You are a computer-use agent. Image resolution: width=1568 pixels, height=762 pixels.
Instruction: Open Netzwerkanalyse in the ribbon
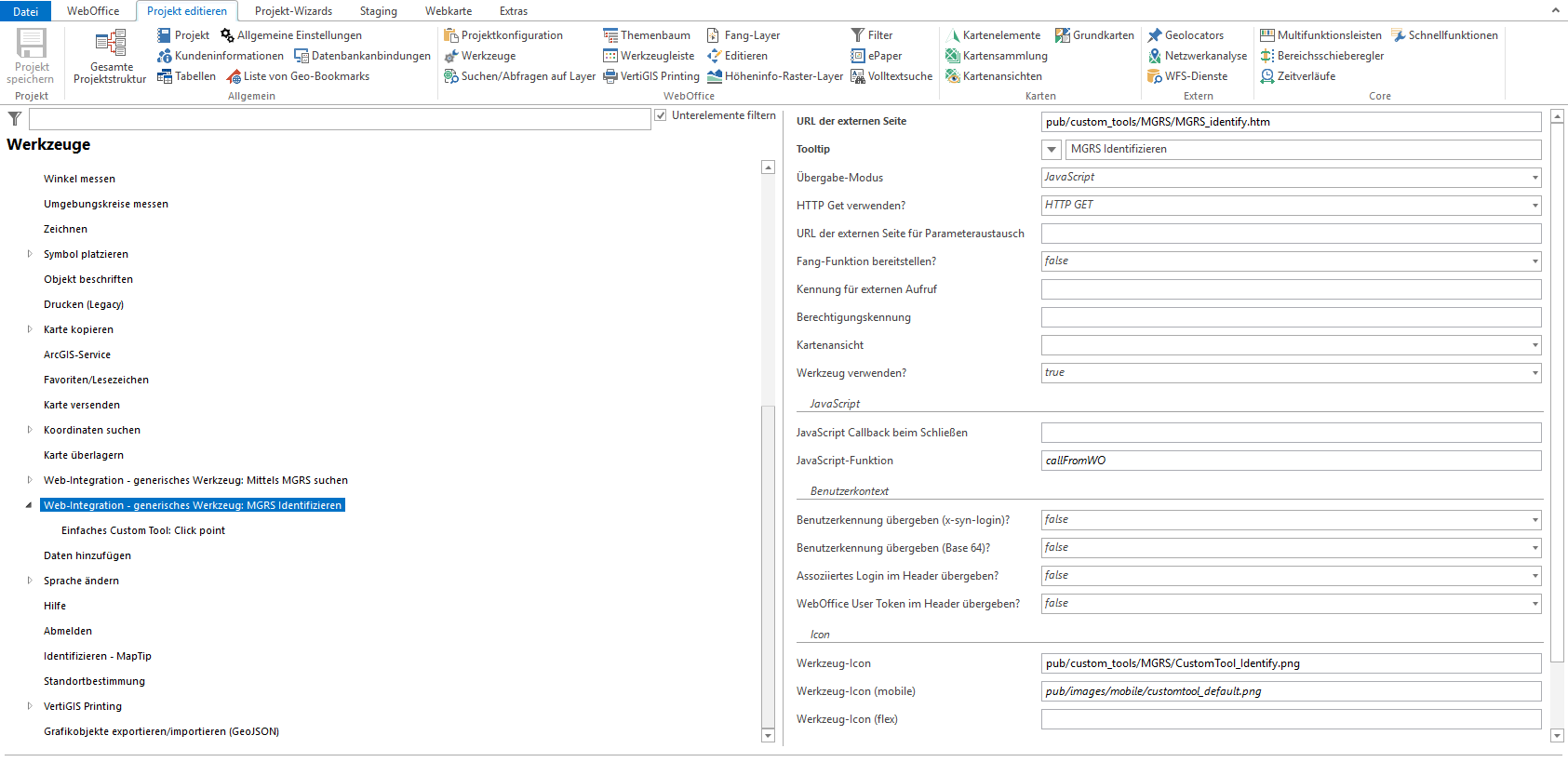pyautogui.click(x=1197, y=56)
